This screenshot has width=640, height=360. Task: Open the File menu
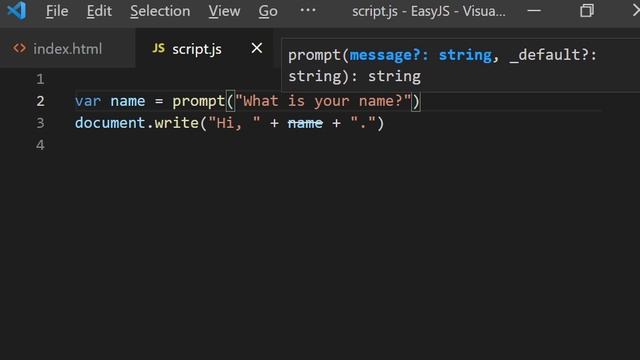coord(57,11)
